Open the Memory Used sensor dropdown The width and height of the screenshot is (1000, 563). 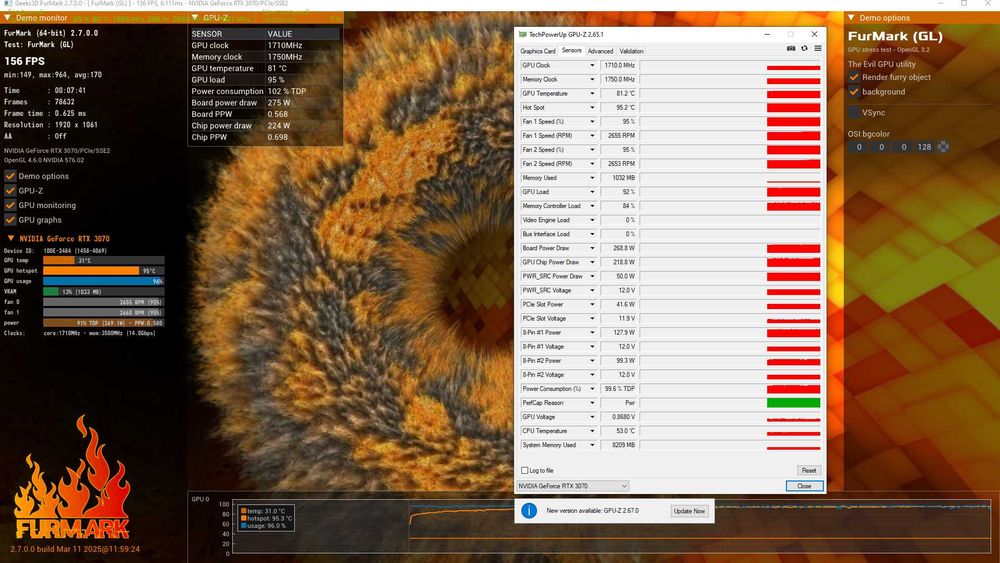click(x=592, y=178)
